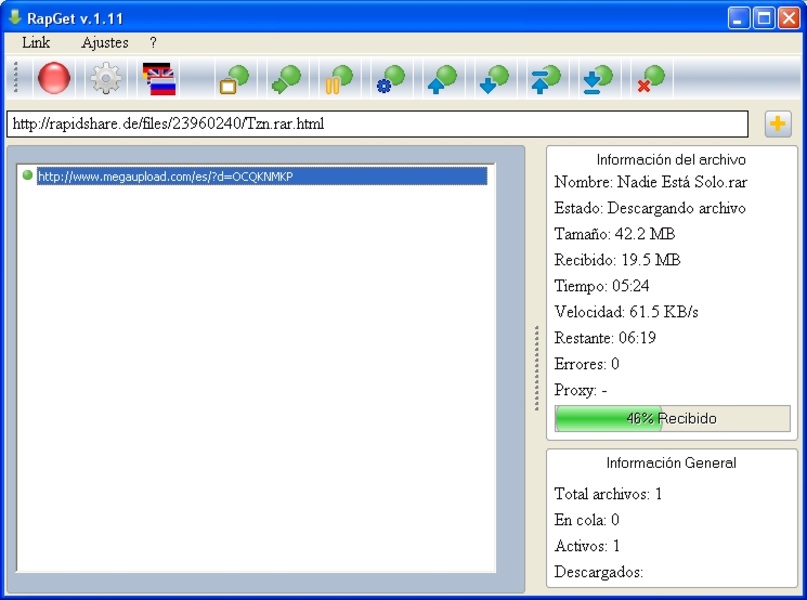Minimize the RapGet window
Image resolution: width=807 pixels, height=600 pixels.
(x=739, y=18)
